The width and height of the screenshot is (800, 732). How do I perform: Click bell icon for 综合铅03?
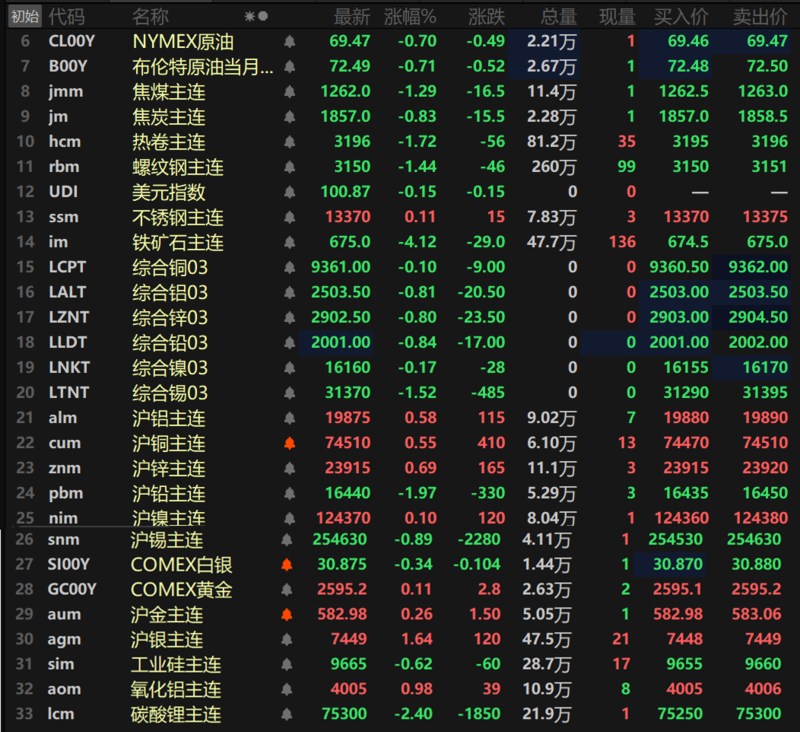pyautogui.click(x=289, y=343)
